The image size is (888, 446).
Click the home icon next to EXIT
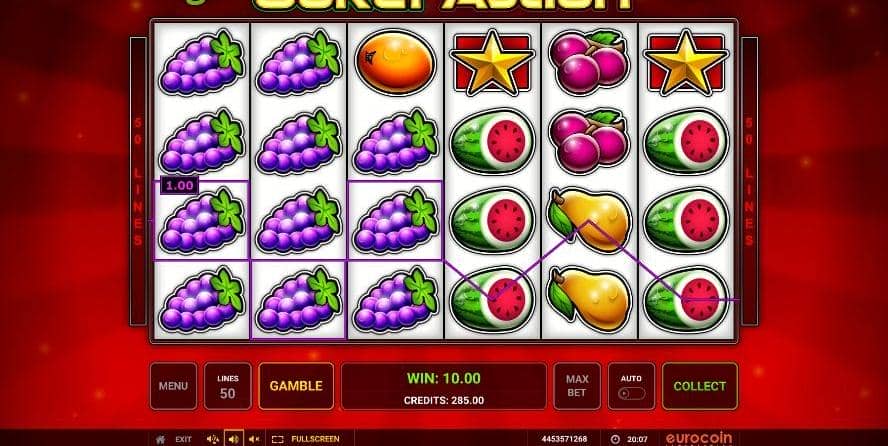pos(161,439)
